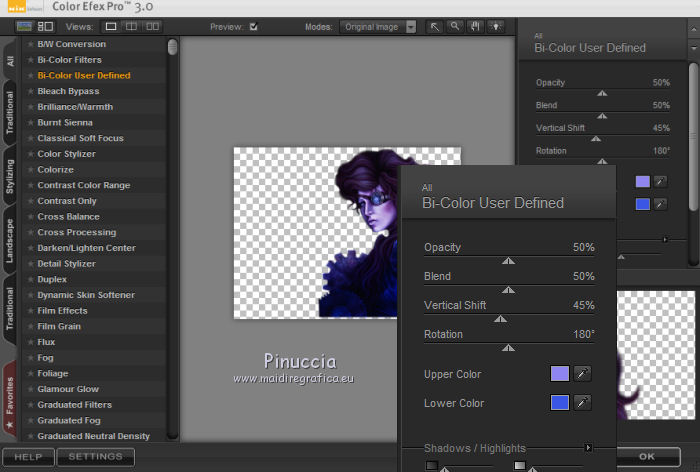The width and height of the screenshot is (700, 472).
Task: Select the arrow pointer tool
Action: pyautogui.click(x=434, y=26)
